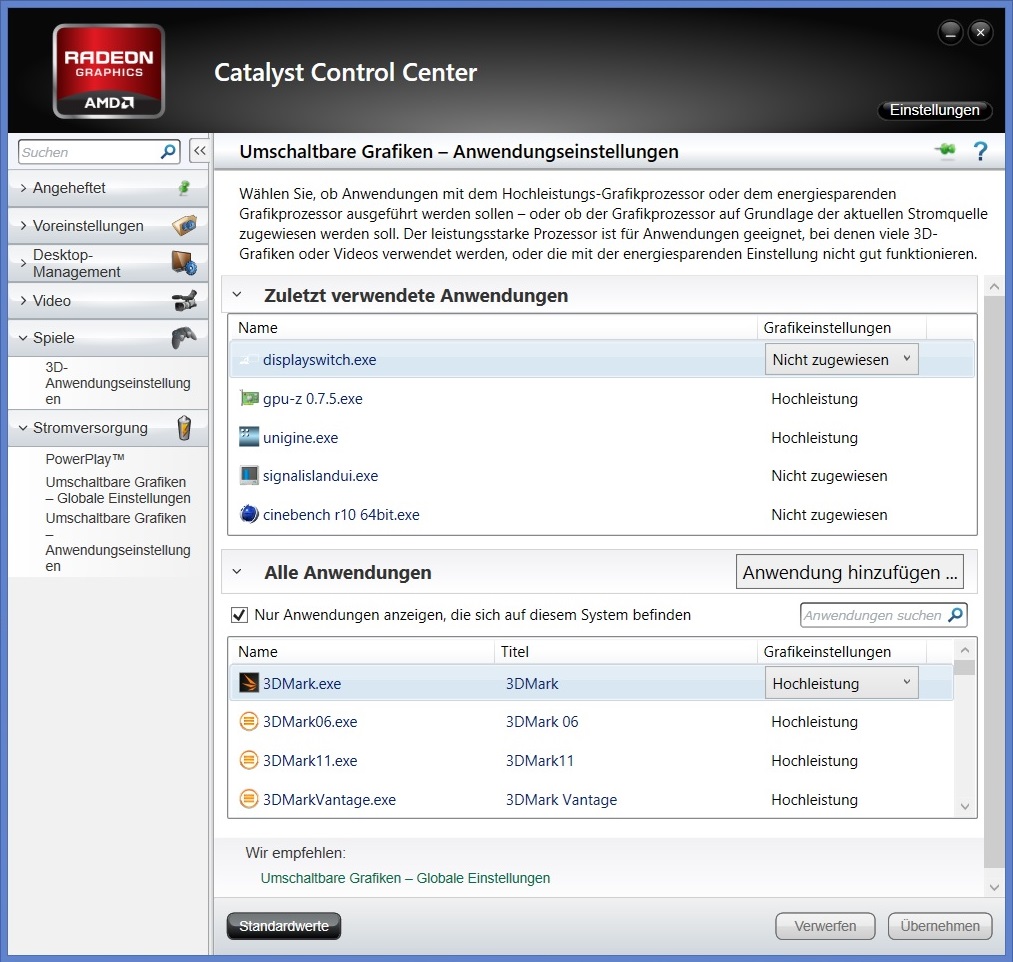Click the pin icon next to Angeheftet
Viewport: 1013px width, 962px height.
[x=184, y=188]
